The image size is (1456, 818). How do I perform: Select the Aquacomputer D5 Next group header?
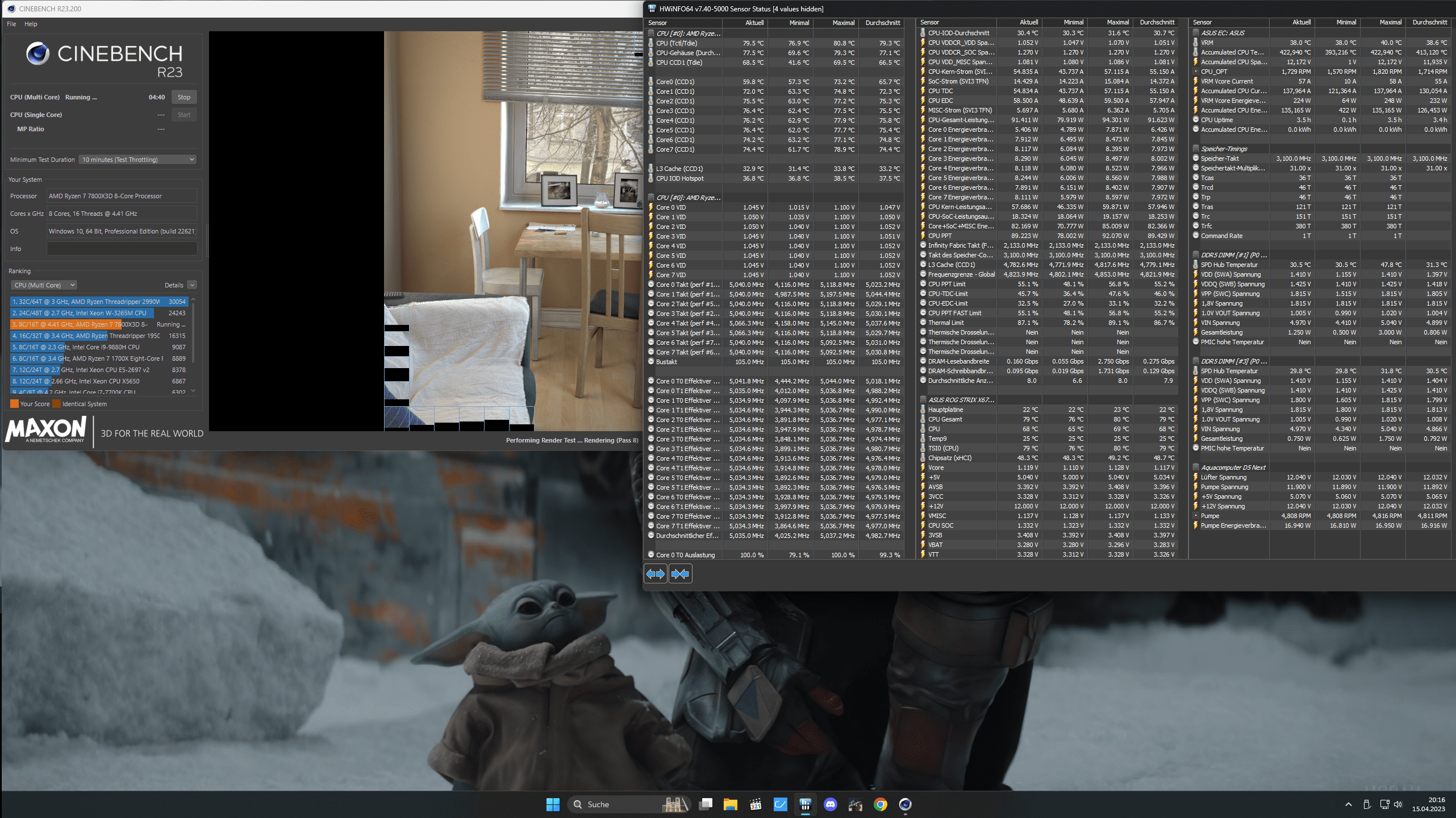coord(1320,468)
